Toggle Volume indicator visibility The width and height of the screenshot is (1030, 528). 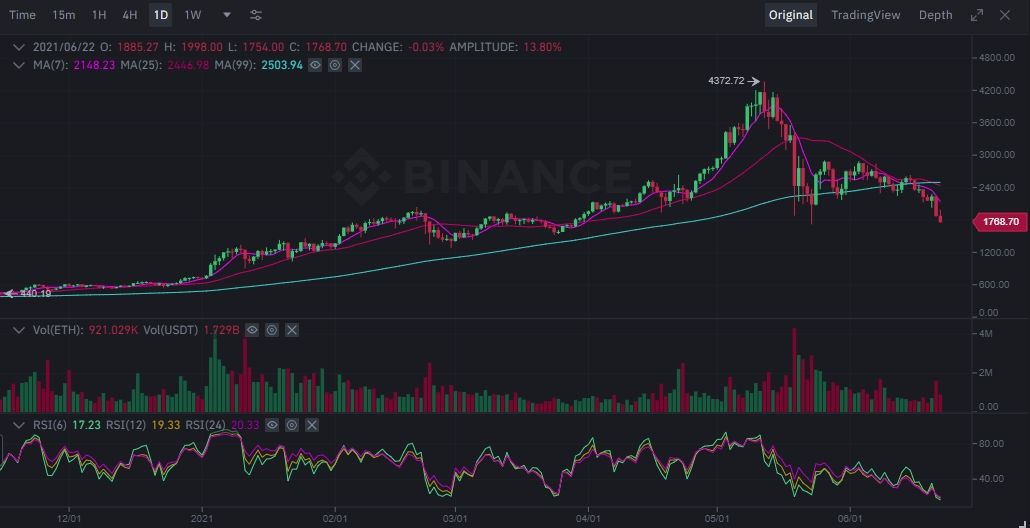tap(252, 329)
